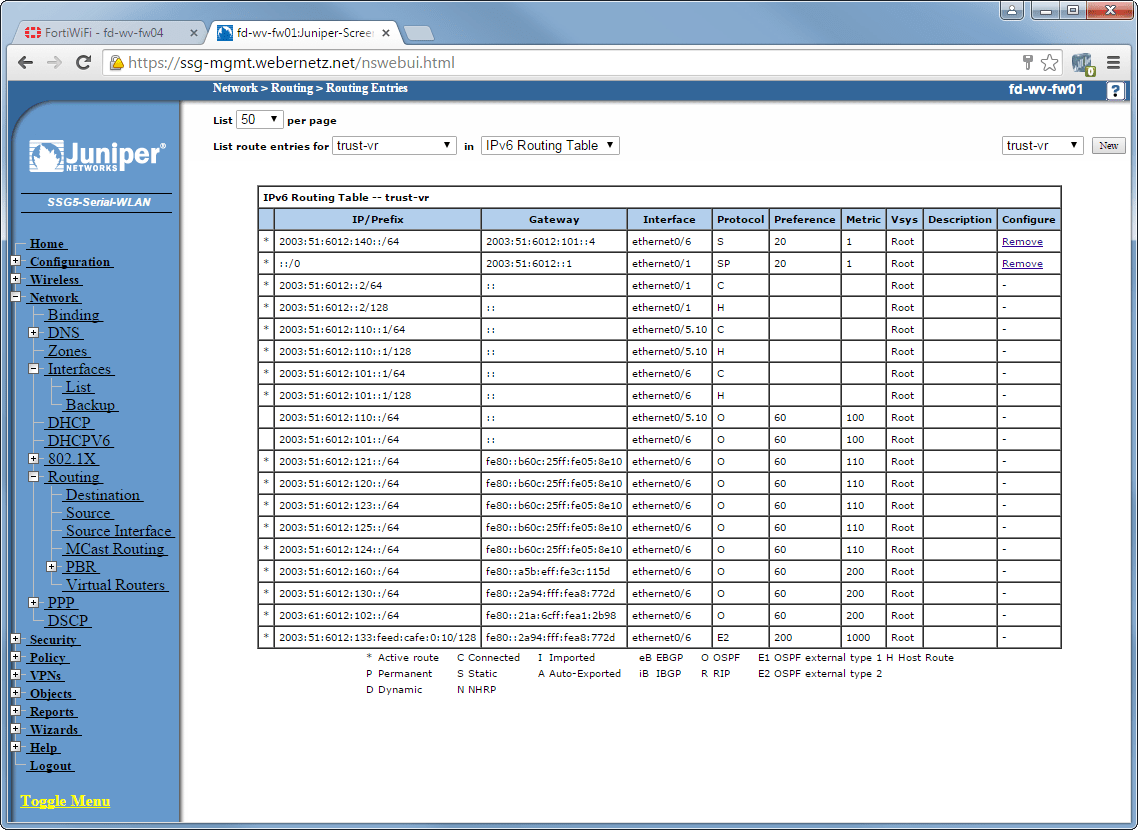Click inside the browser address bar

click(400, 62)
